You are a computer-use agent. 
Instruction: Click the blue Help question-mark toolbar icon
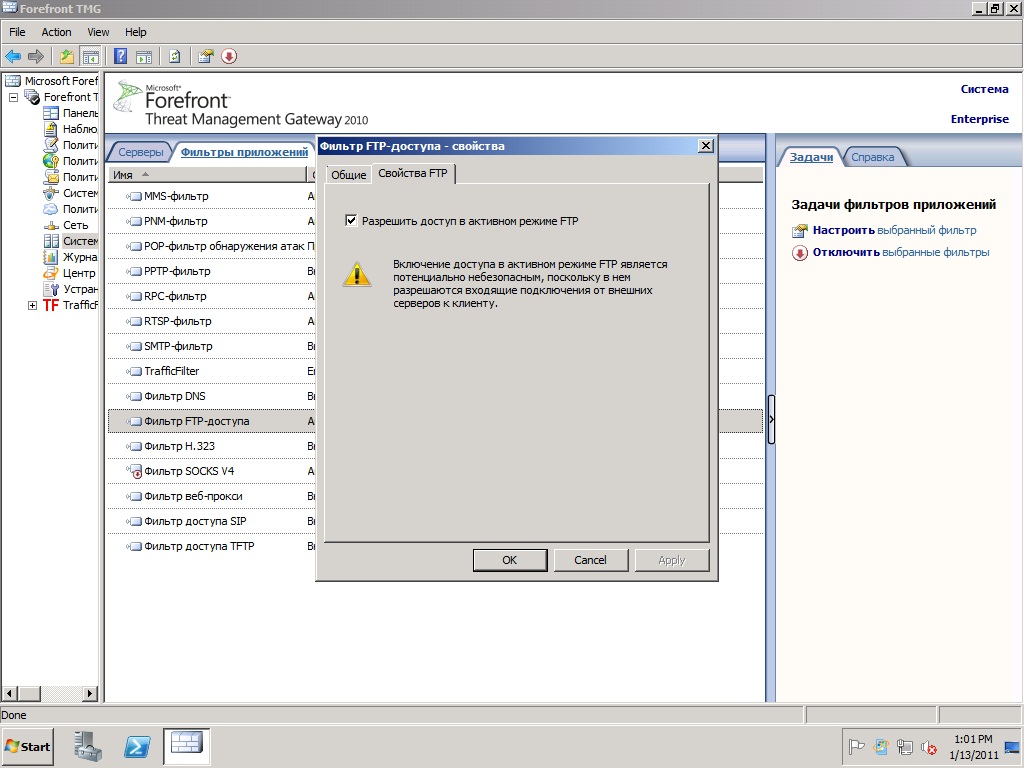pyautogui.click(x=121, y=57)
